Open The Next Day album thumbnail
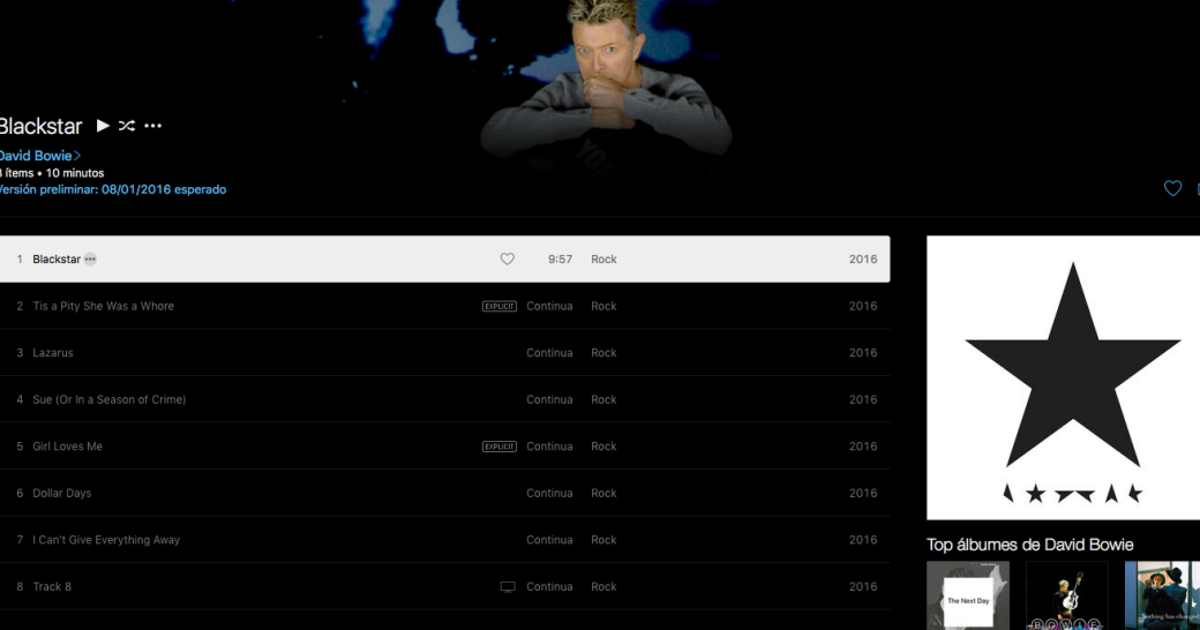 point(968,596)
